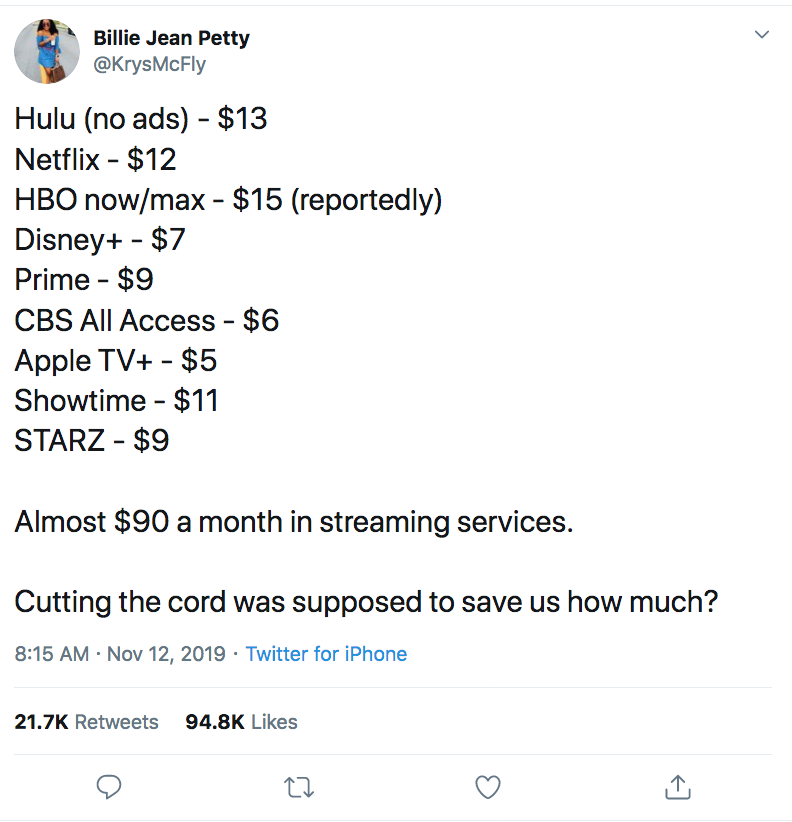Visit the @KrysMcFly handle link
The image size is (792, 822).
click(x=149, y=64)
